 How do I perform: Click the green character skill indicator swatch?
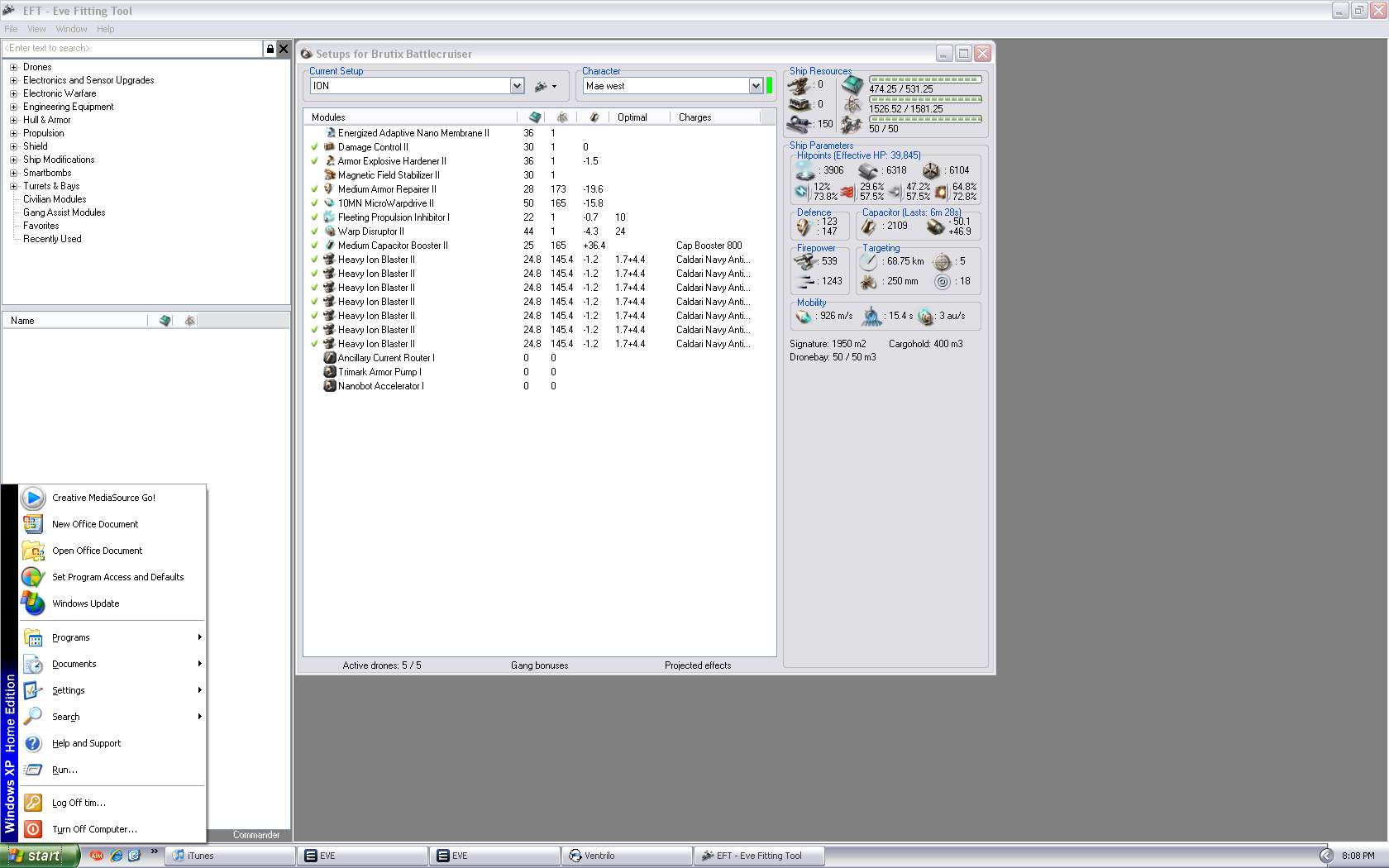tap(769, 86)
